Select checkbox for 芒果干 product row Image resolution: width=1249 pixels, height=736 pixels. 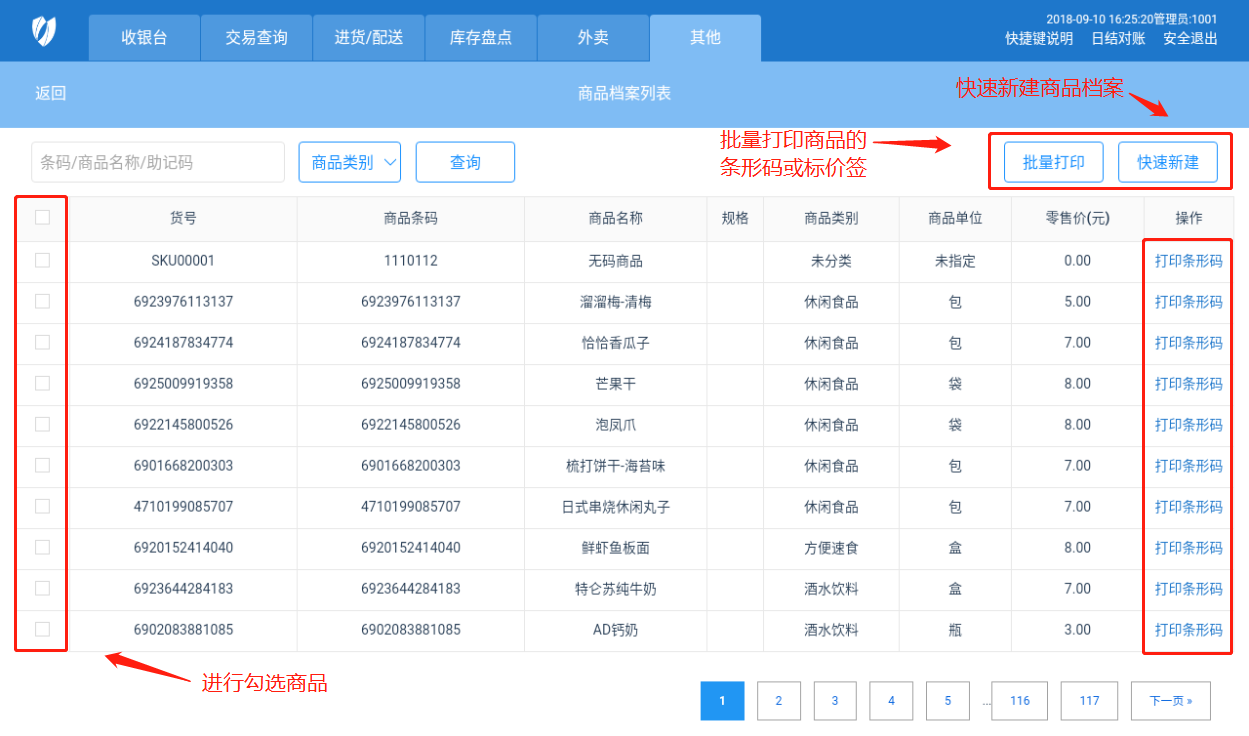[42, 383]
